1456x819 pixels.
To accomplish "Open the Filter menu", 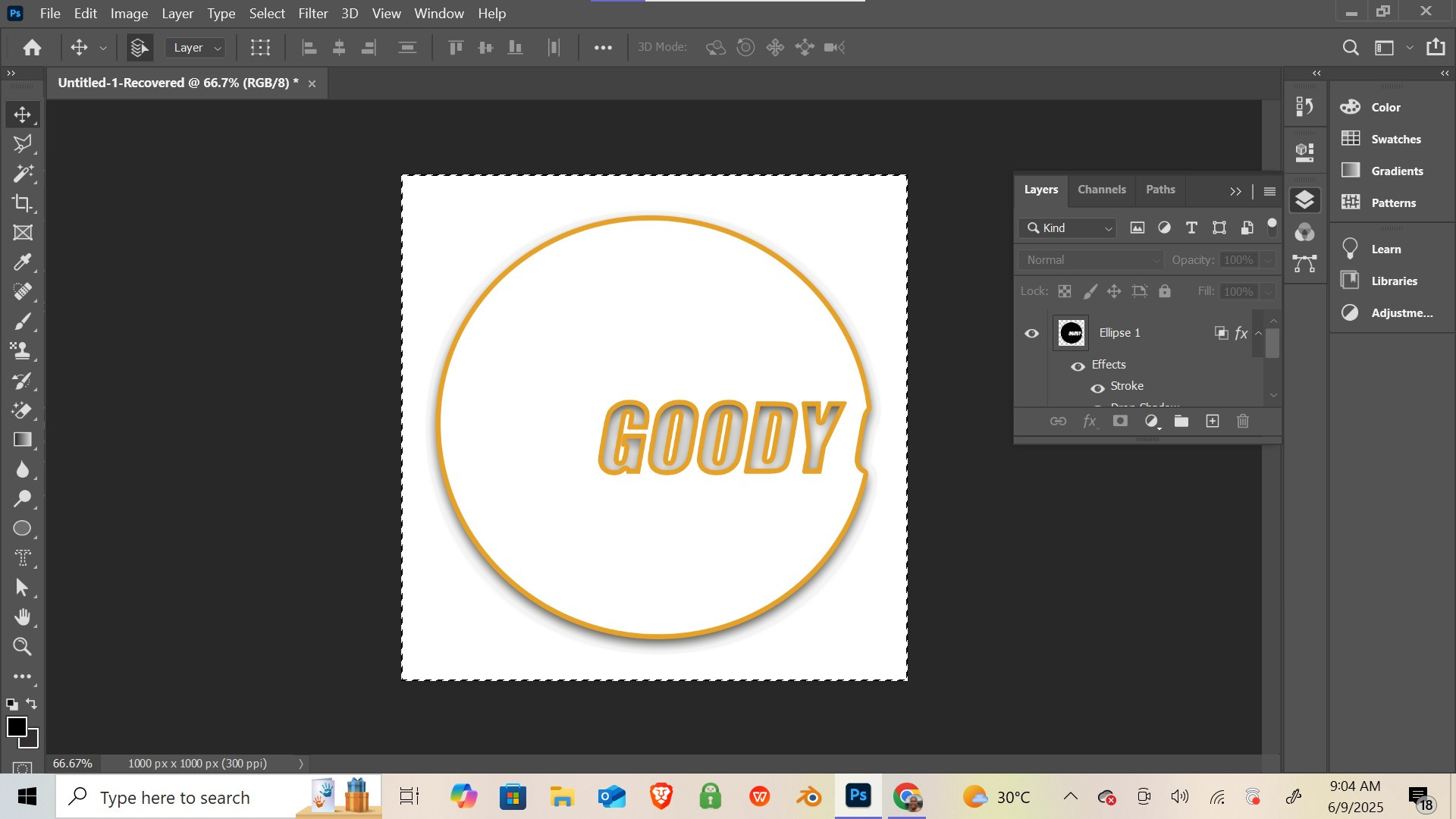I will (x=312, y=14).
